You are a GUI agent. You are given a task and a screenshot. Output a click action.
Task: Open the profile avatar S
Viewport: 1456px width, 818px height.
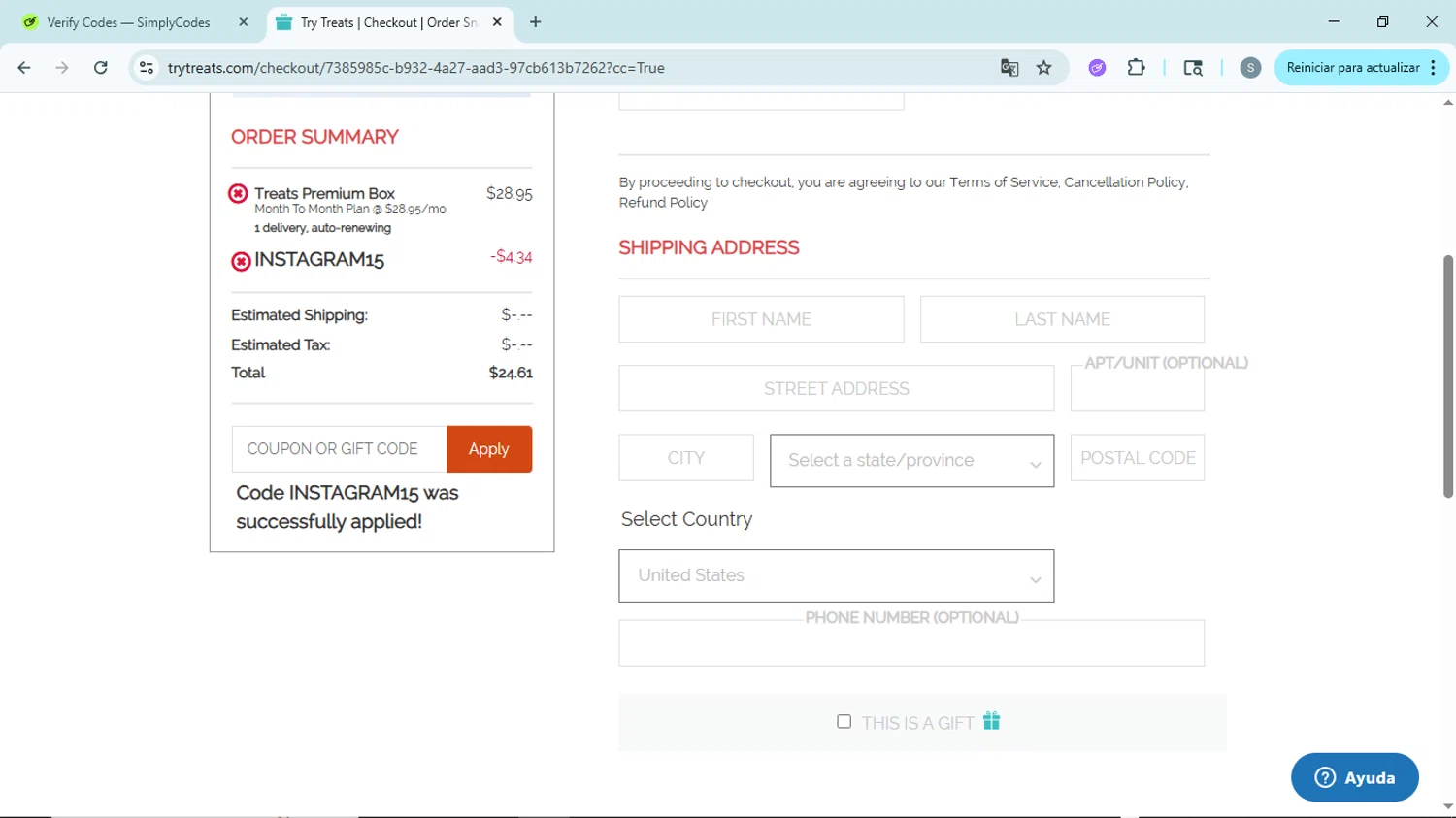point(1250,68)
